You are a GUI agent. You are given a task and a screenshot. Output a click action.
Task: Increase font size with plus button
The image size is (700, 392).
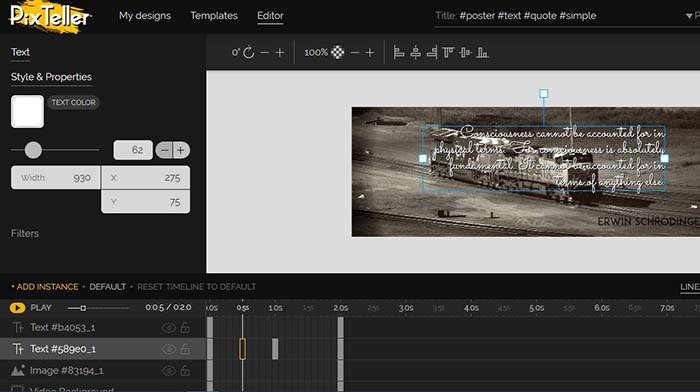click(181, 150)
